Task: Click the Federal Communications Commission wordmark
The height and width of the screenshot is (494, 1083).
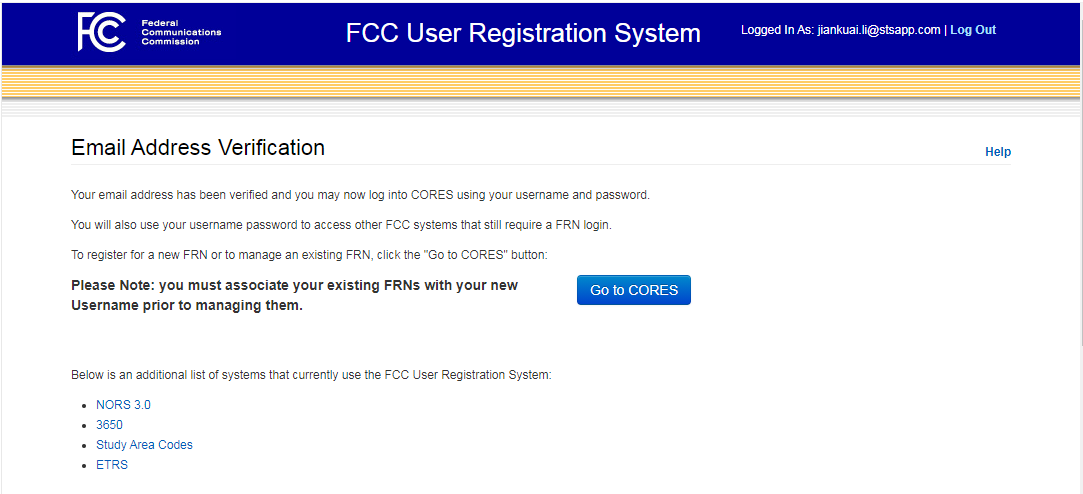Action: pos(181,32)
